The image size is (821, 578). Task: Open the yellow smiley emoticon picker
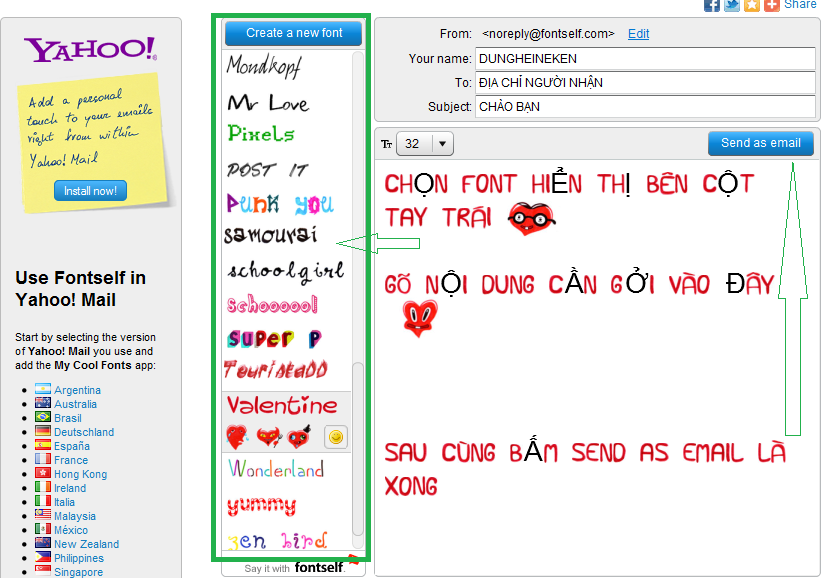(336, 437)
